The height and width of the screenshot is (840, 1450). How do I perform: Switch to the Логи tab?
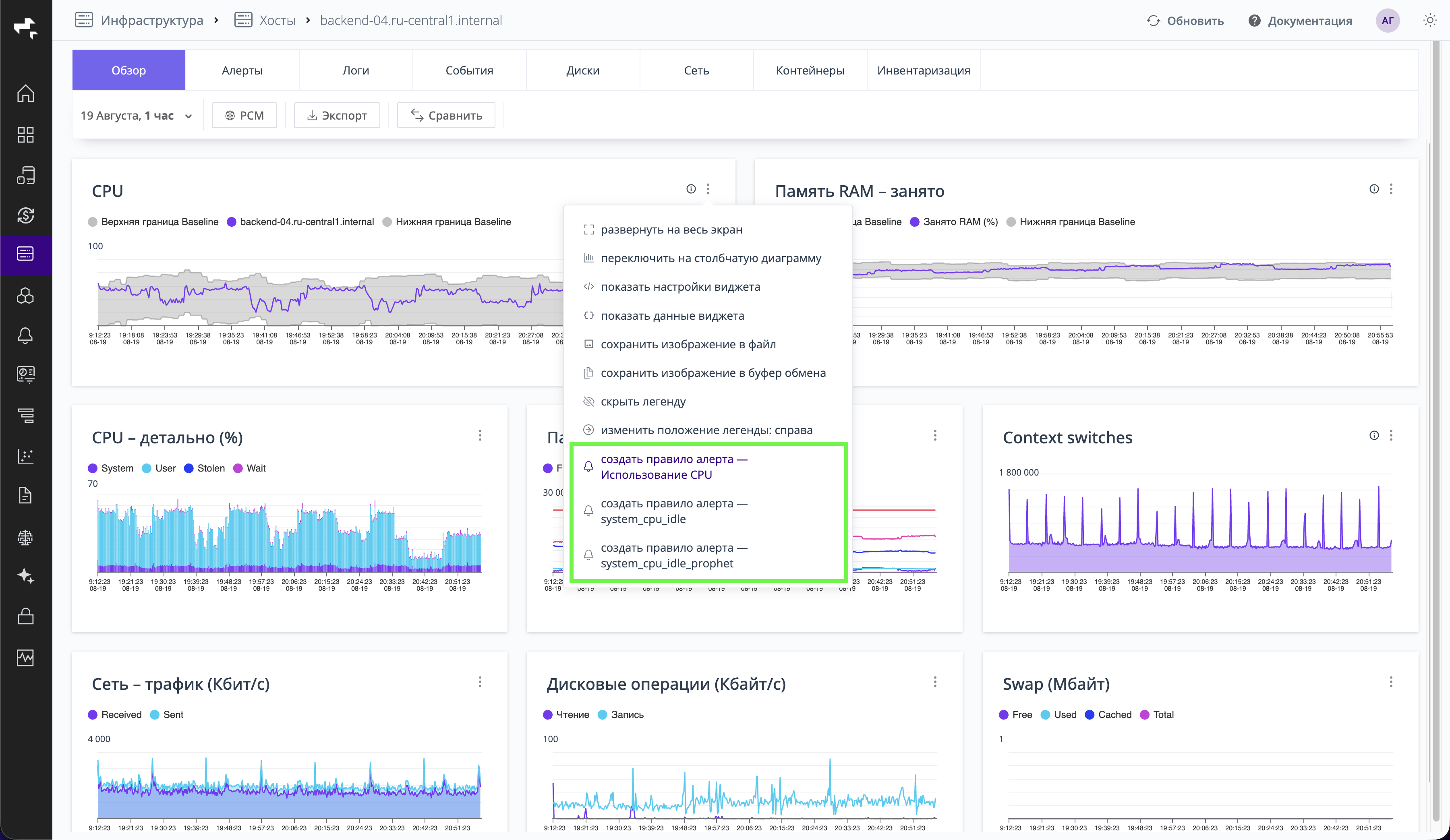click(356, 70)
